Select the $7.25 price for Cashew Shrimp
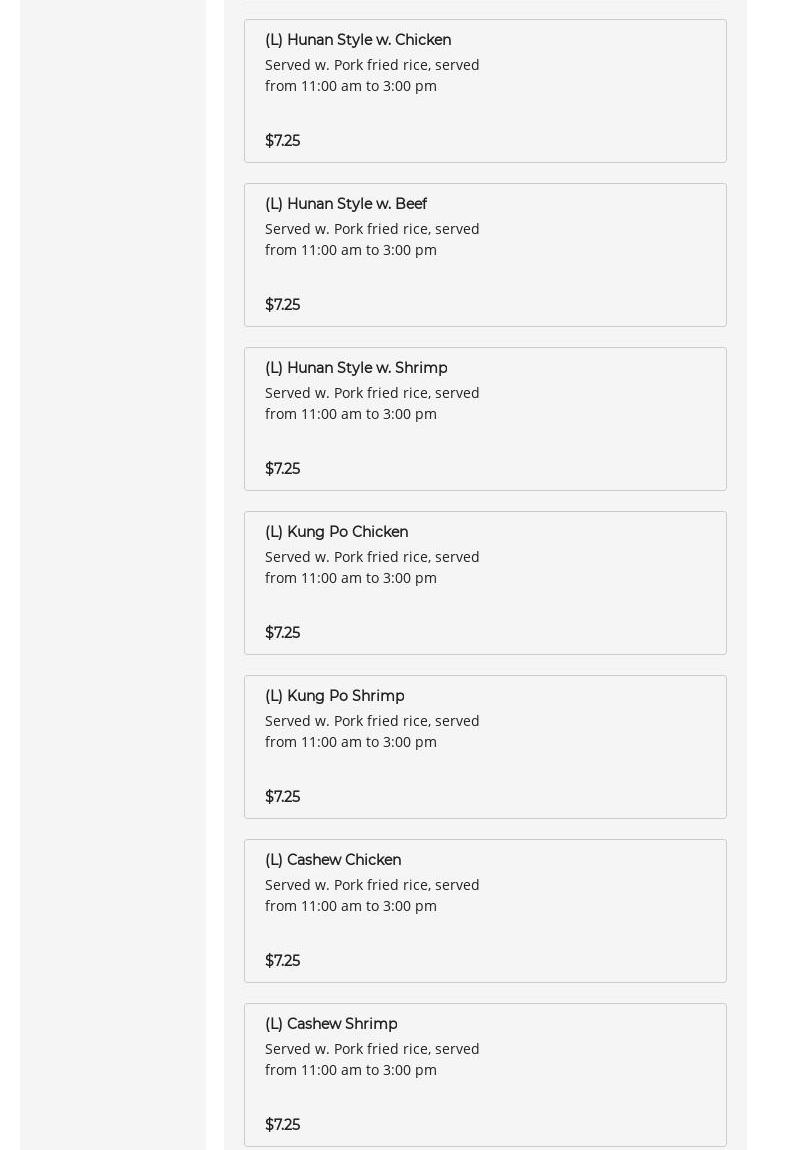 (282, 1125)
